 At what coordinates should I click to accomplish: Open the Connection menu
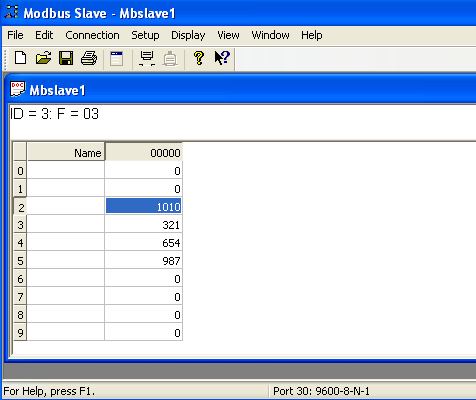92,35
